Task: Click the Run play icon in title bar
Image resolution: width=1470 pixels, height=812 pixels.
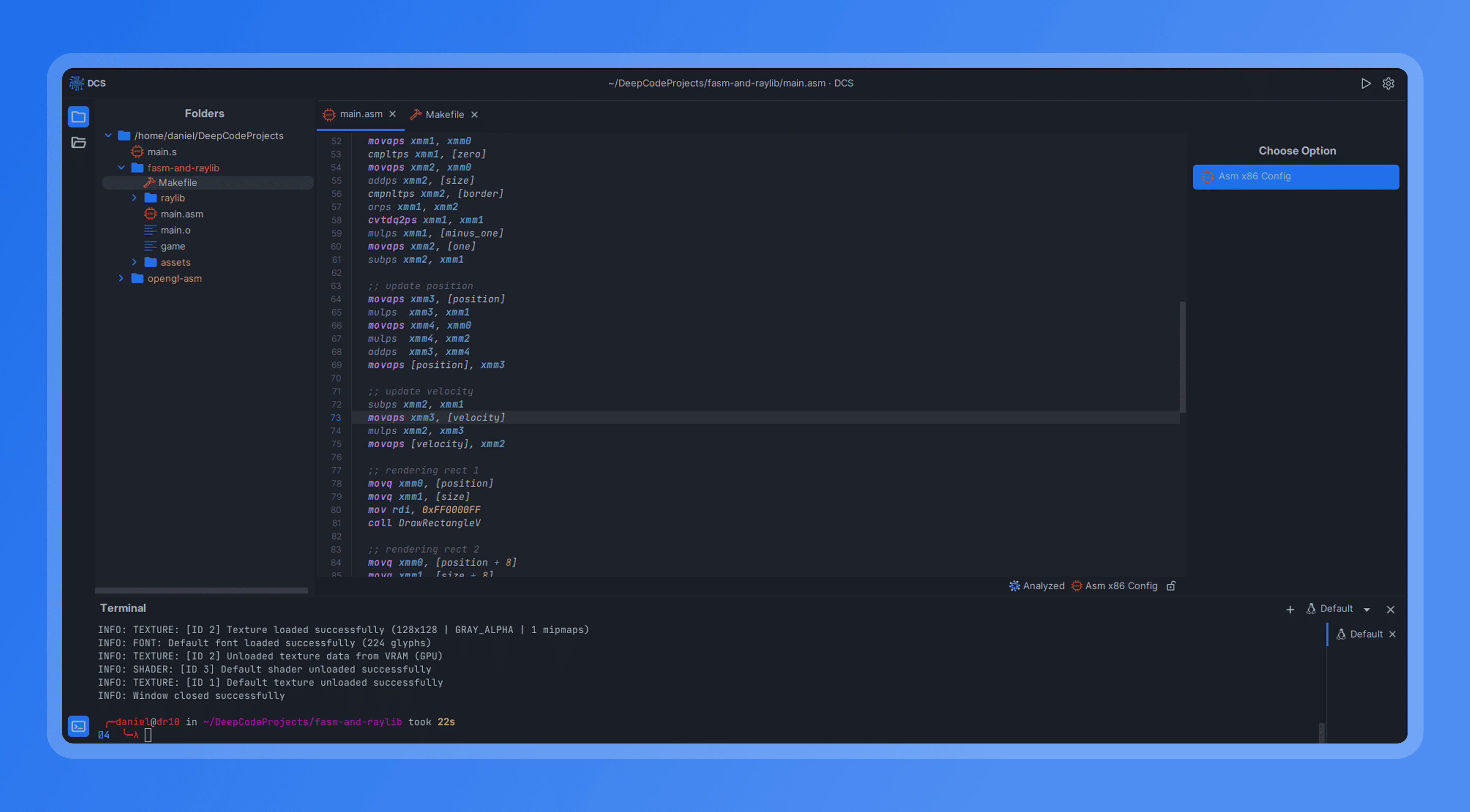Action: tap(1365, 83)
